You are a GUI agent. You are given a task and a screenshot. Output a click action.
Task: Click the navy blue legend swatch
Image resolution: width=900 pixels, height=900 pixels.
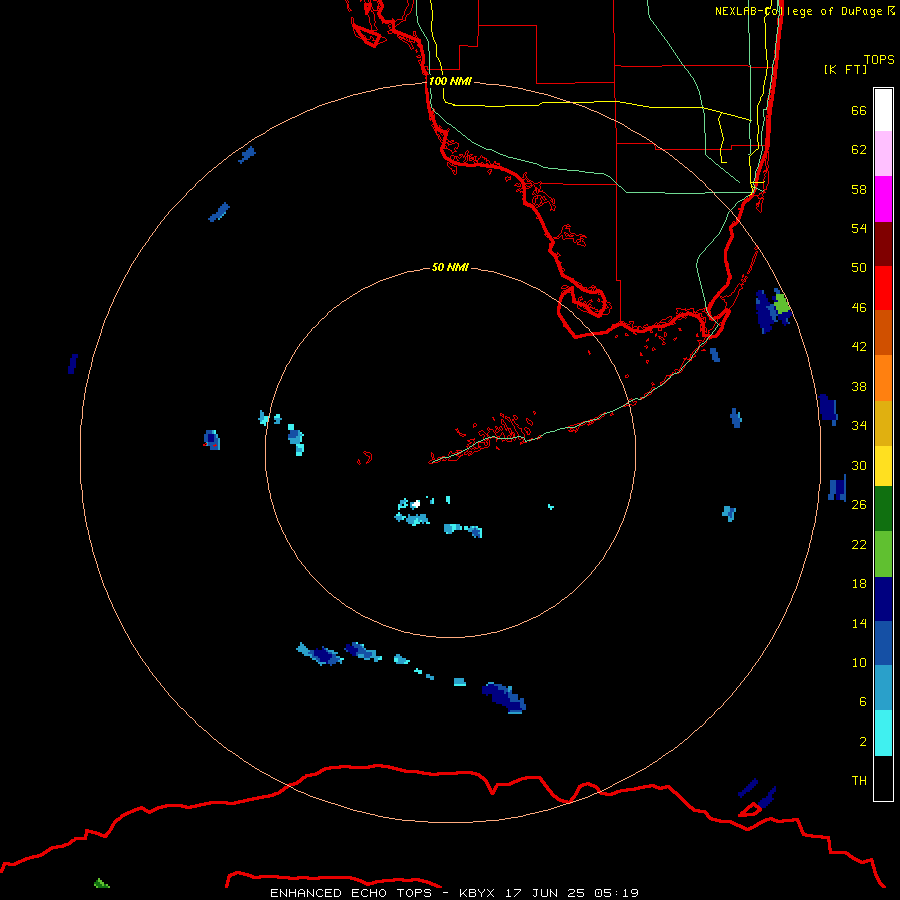pos(883,599)
